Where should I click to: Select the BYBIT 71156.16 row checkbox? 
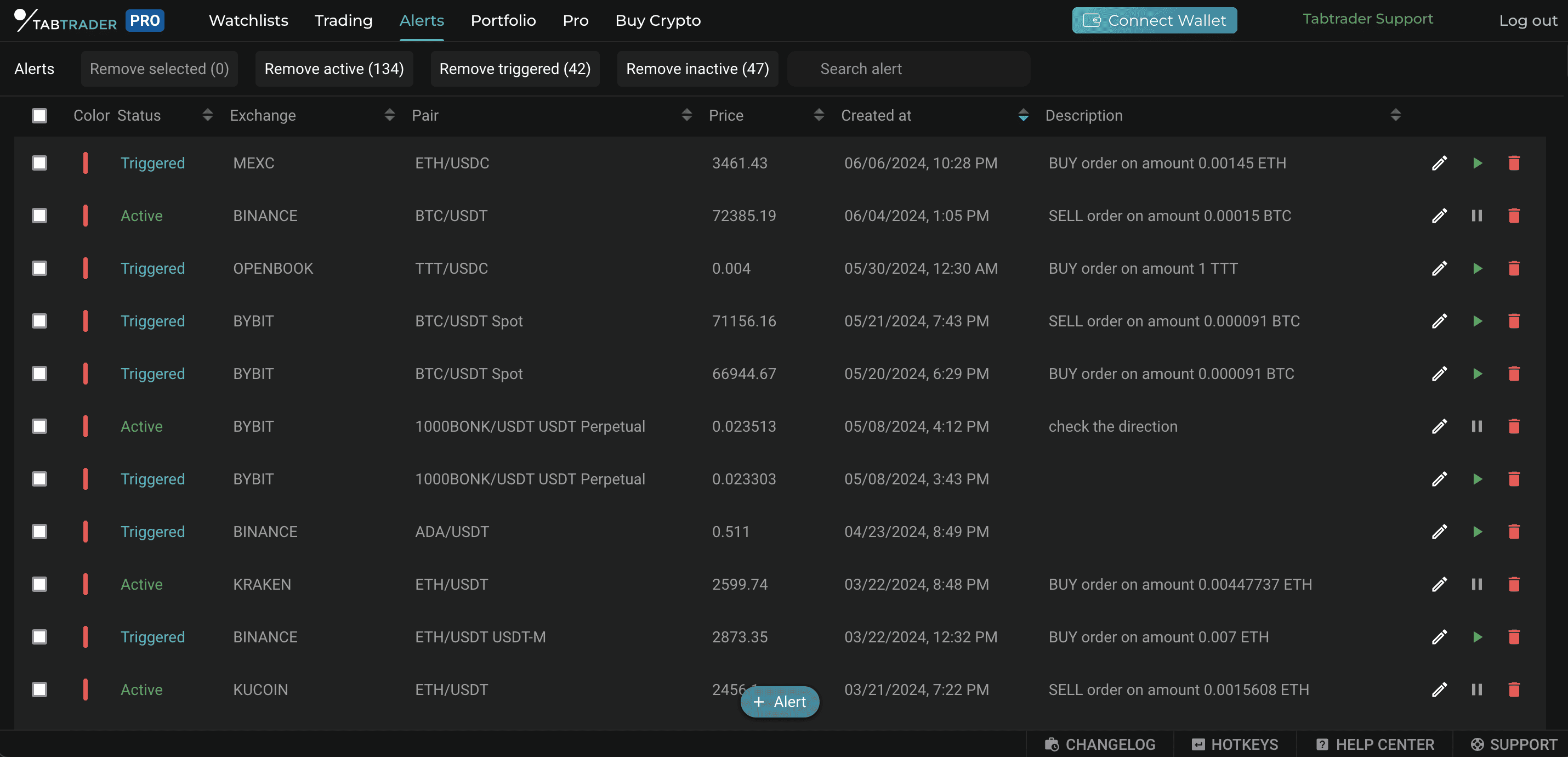(x=39, y=321)
